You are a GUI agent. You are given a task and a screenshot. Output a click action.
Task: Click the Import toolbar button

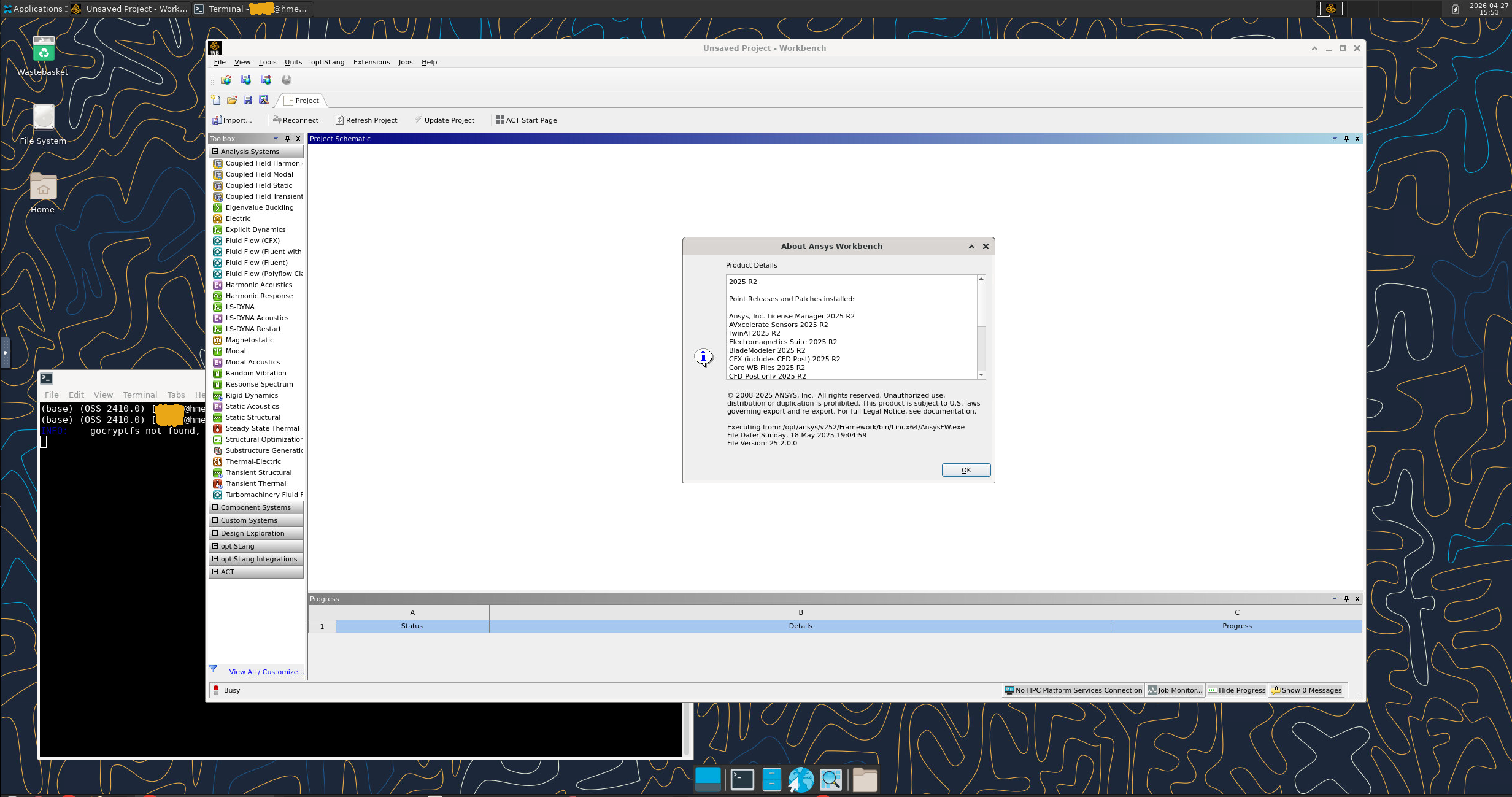coord(232,120)
